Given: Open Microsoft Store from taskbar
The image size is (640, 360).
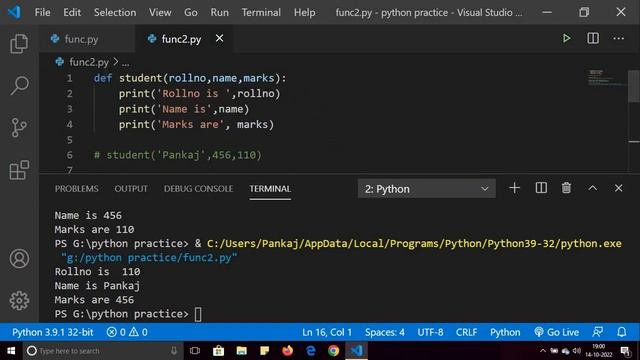Looking at the screenshot, I should [x=218, y=351].
